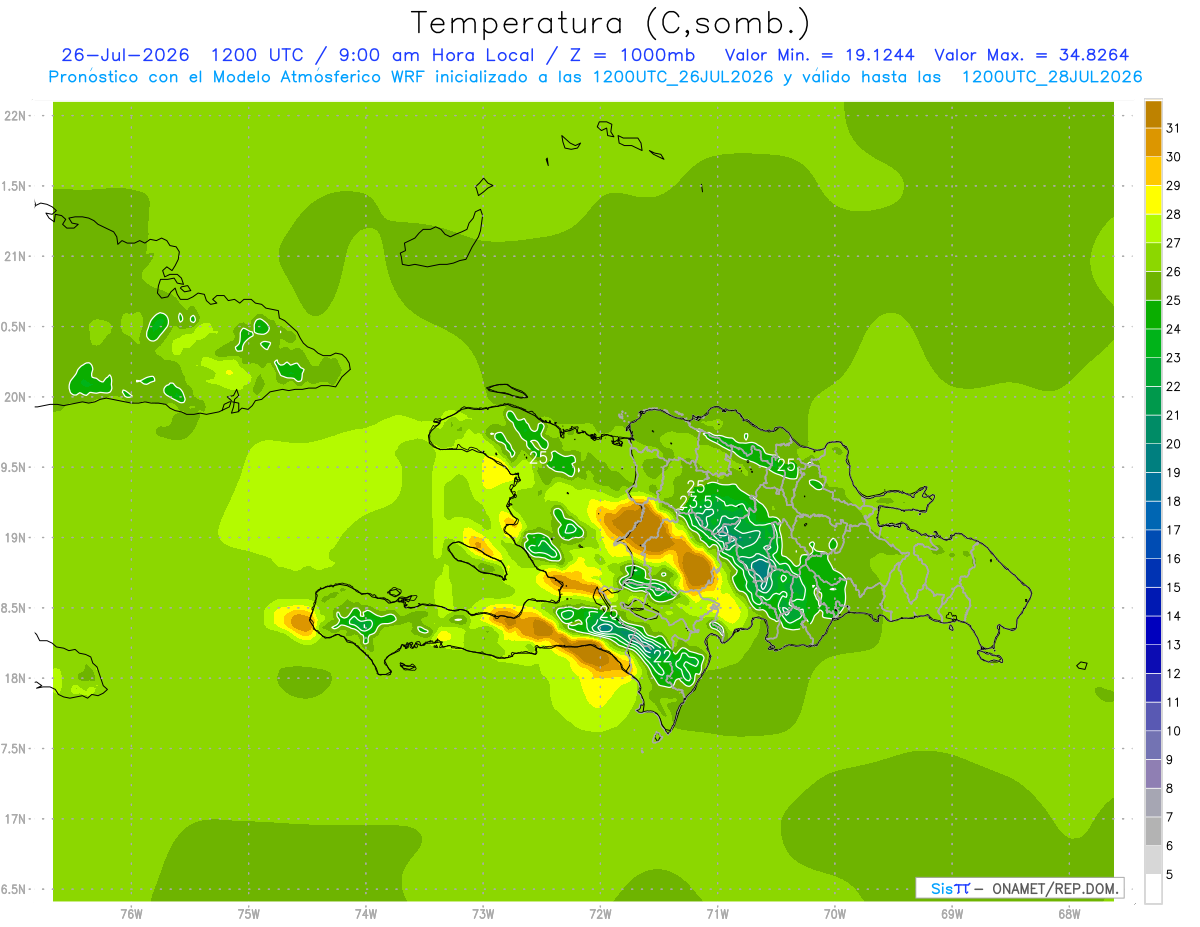Click the legend value "14"
The image size is (1200, 927).
pyautogui.click(x=1173, y=616)
